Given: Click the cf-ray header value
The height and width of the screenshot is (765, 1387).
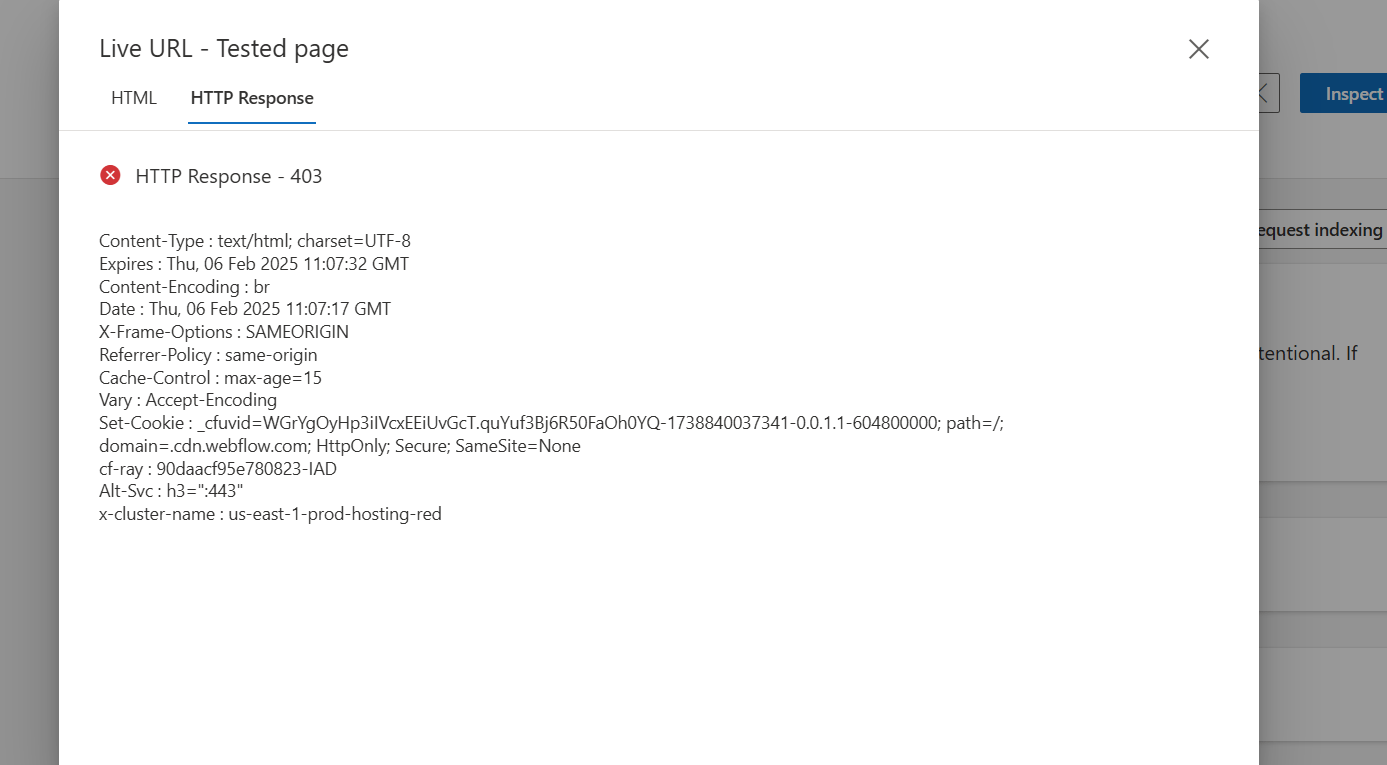Looking at the screenshot, I should coord(217,468).
